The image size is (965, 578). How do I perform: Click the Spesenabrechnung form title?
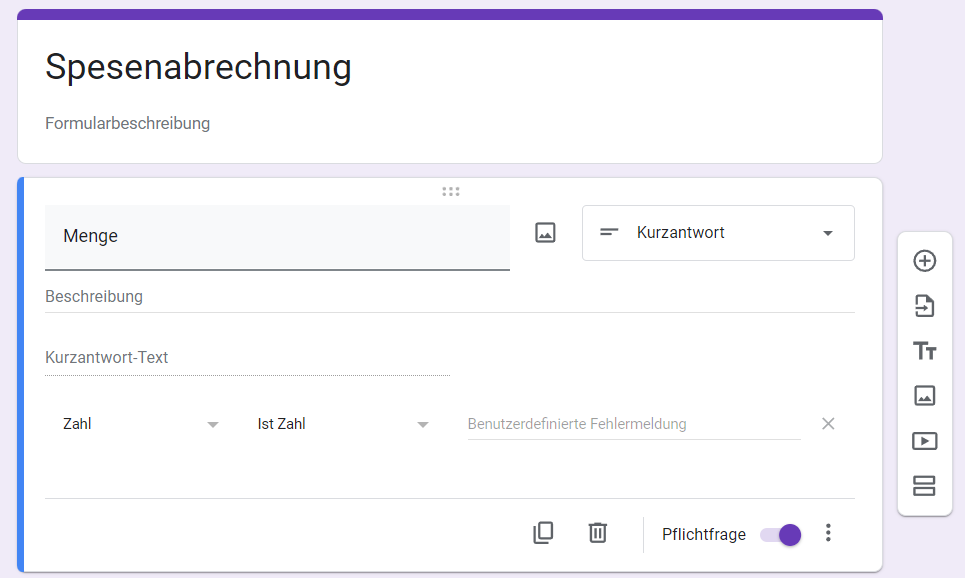point(199,67)
